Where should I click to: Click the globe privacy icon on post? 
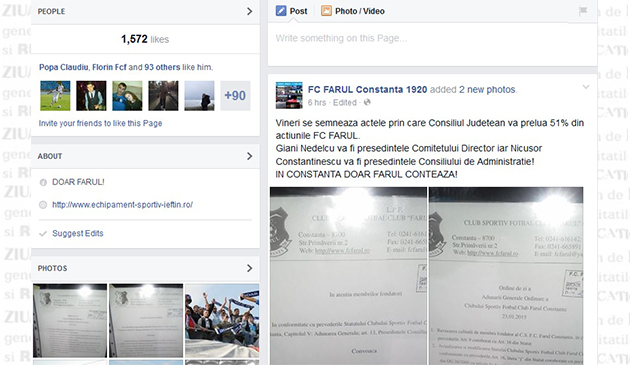(x=367, y=103)
